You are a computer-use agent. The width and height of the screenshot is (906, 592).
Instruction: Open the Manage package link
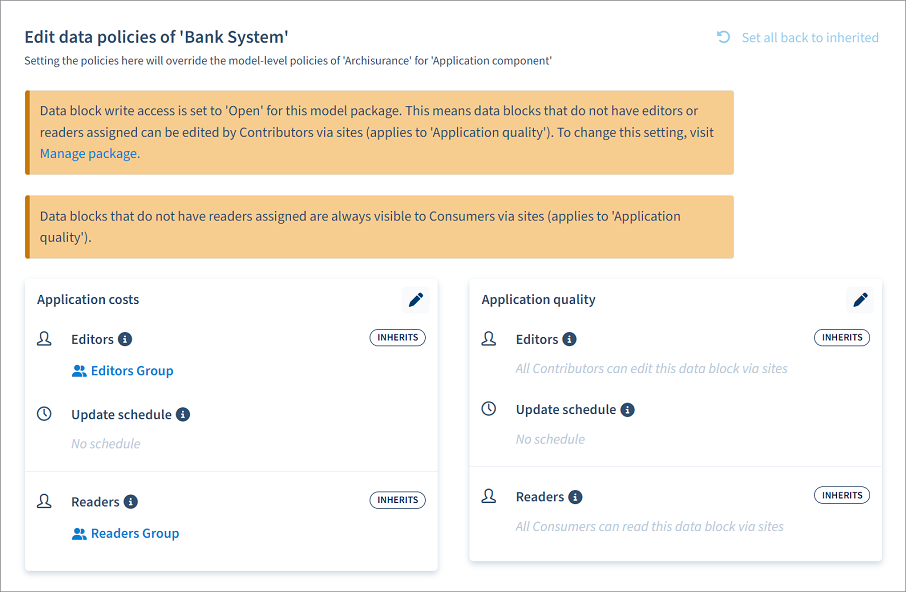89,154
